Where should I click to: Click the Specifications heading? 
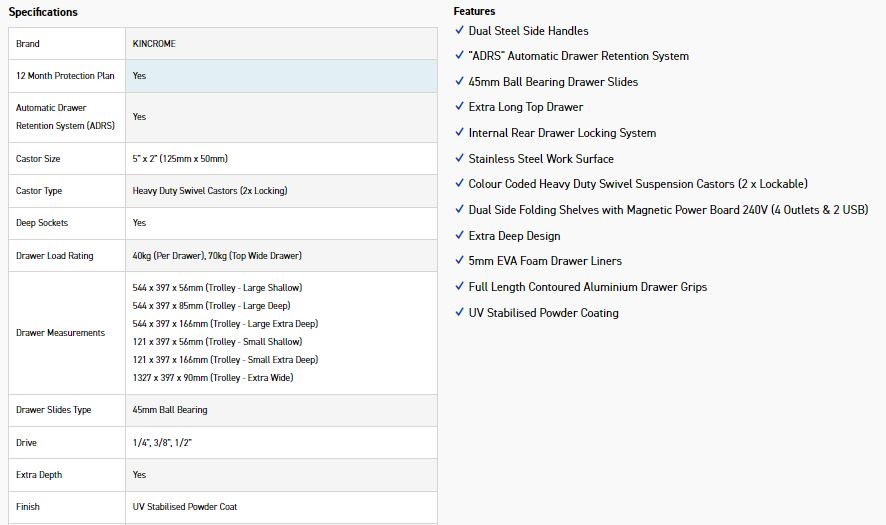pyautogui.click(x=43, y=12)
